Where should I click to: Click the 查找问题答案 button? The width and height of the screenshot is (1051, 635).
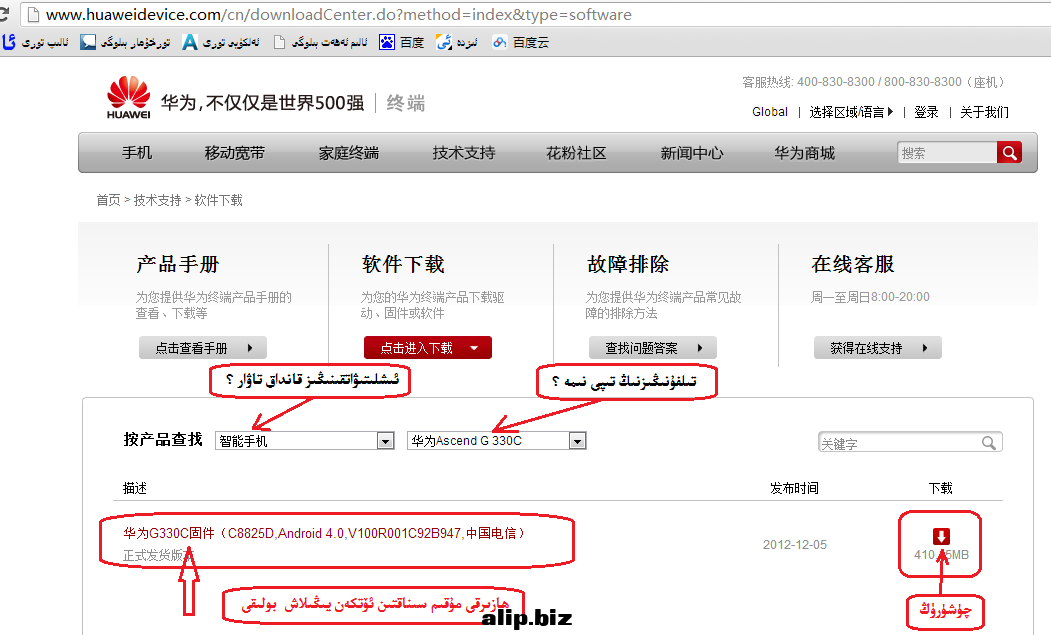pos(652,348)
